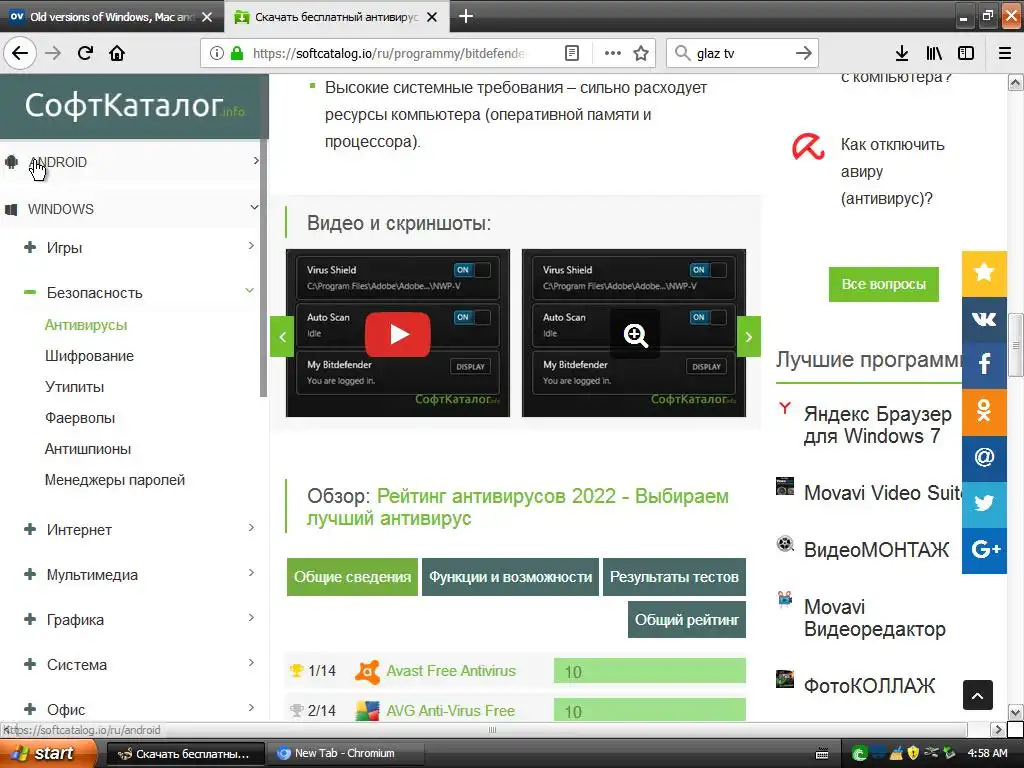This screenshot has width=1024, height=768.
Task: Expand Мультимедиа category plus icon
Action: coord(29,574)
